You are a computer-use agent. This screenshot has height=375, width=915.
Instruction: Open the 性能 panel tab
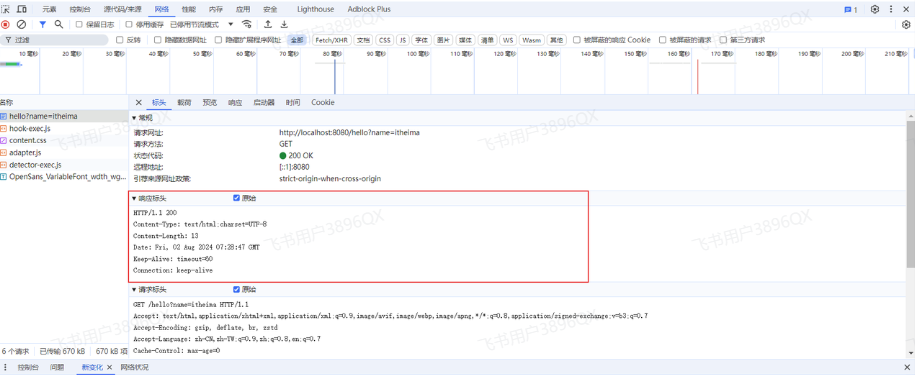pos(188,9)
